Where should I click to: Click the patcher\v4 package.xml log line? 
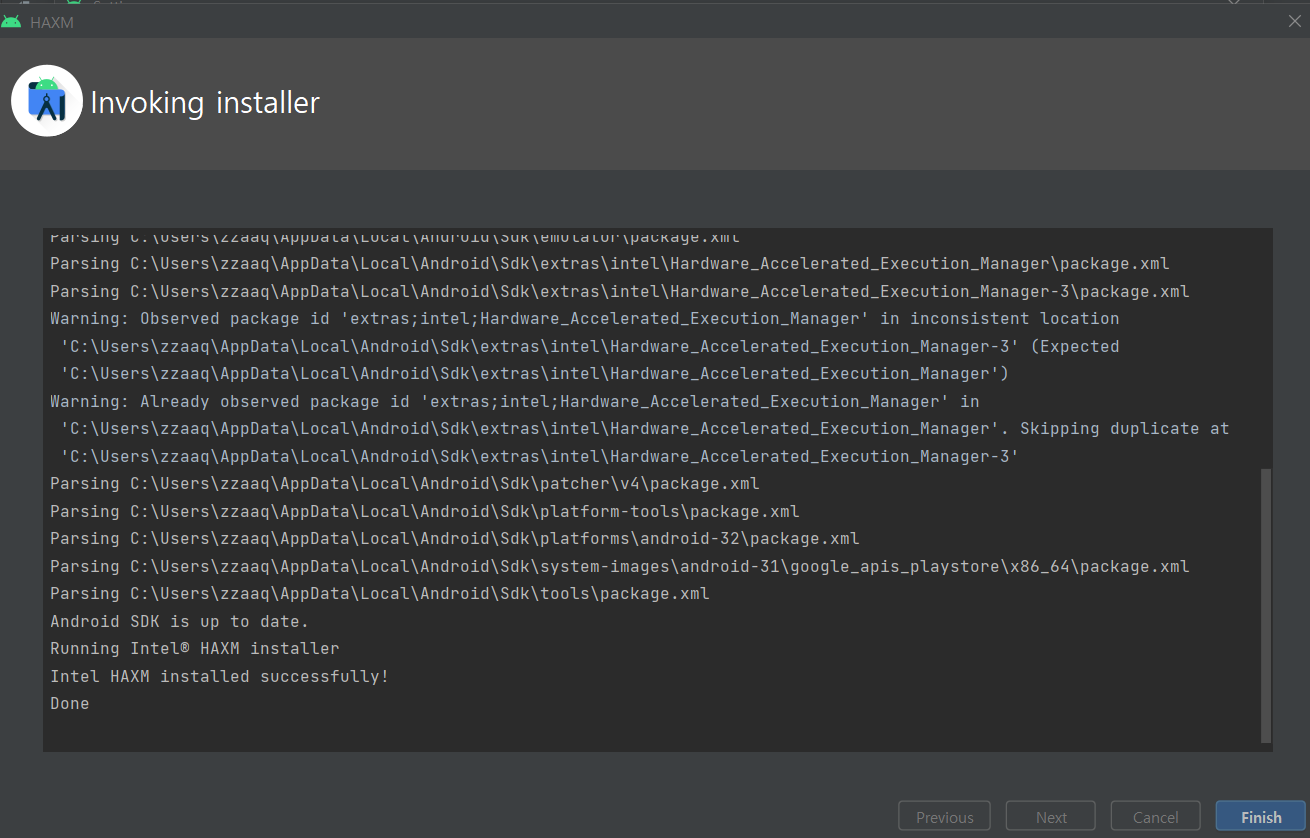point(405,484)
